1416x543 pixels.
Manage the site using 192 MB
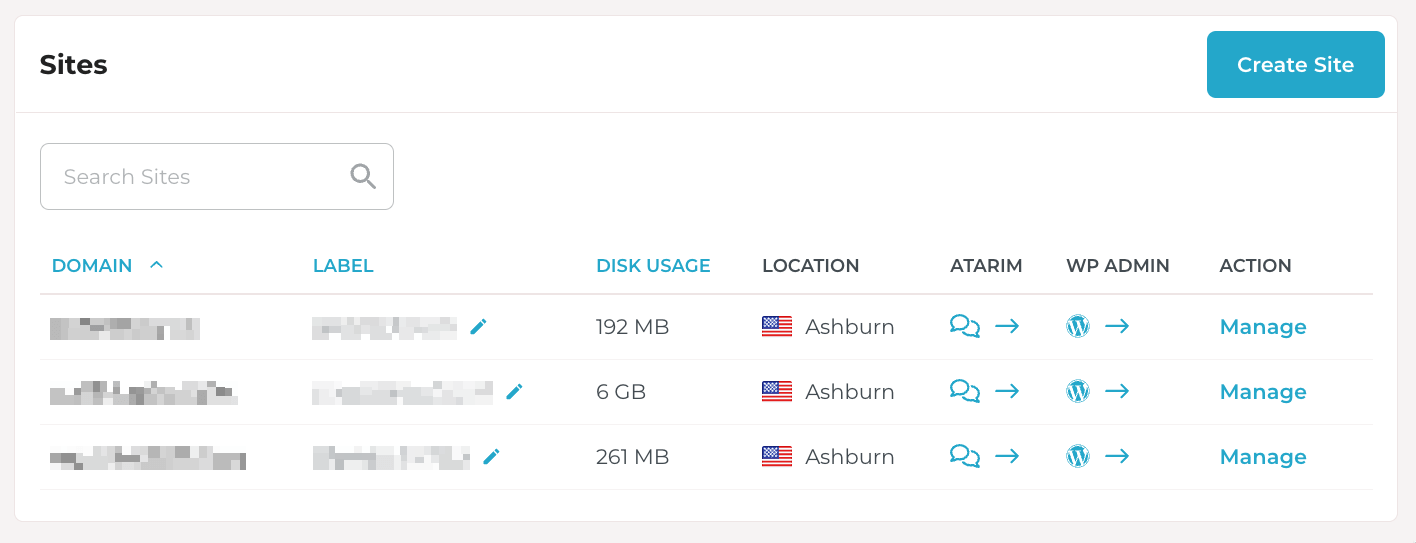(x=1263, y=327)
